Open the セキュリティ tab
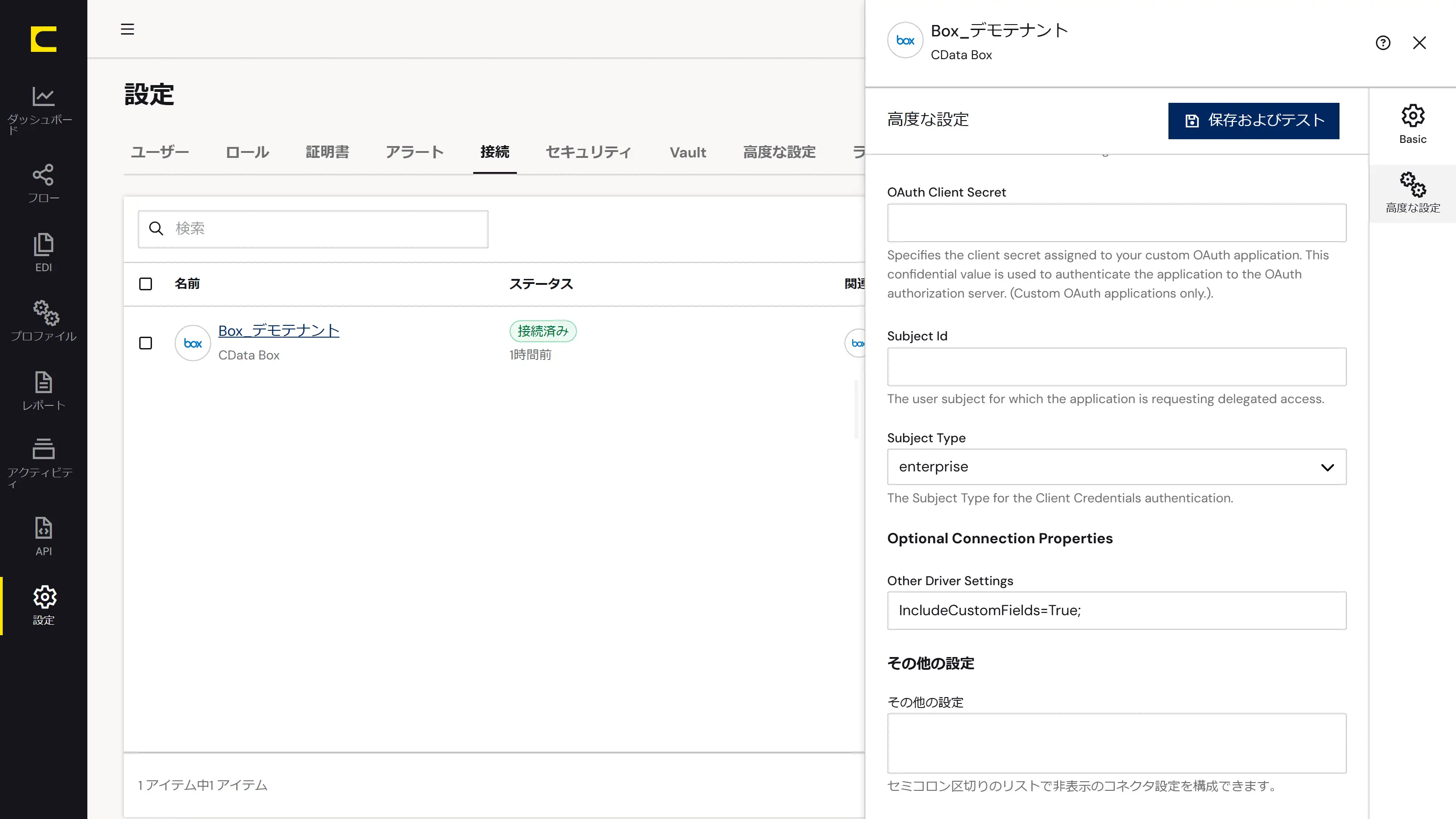 click(x=588, y=152)
